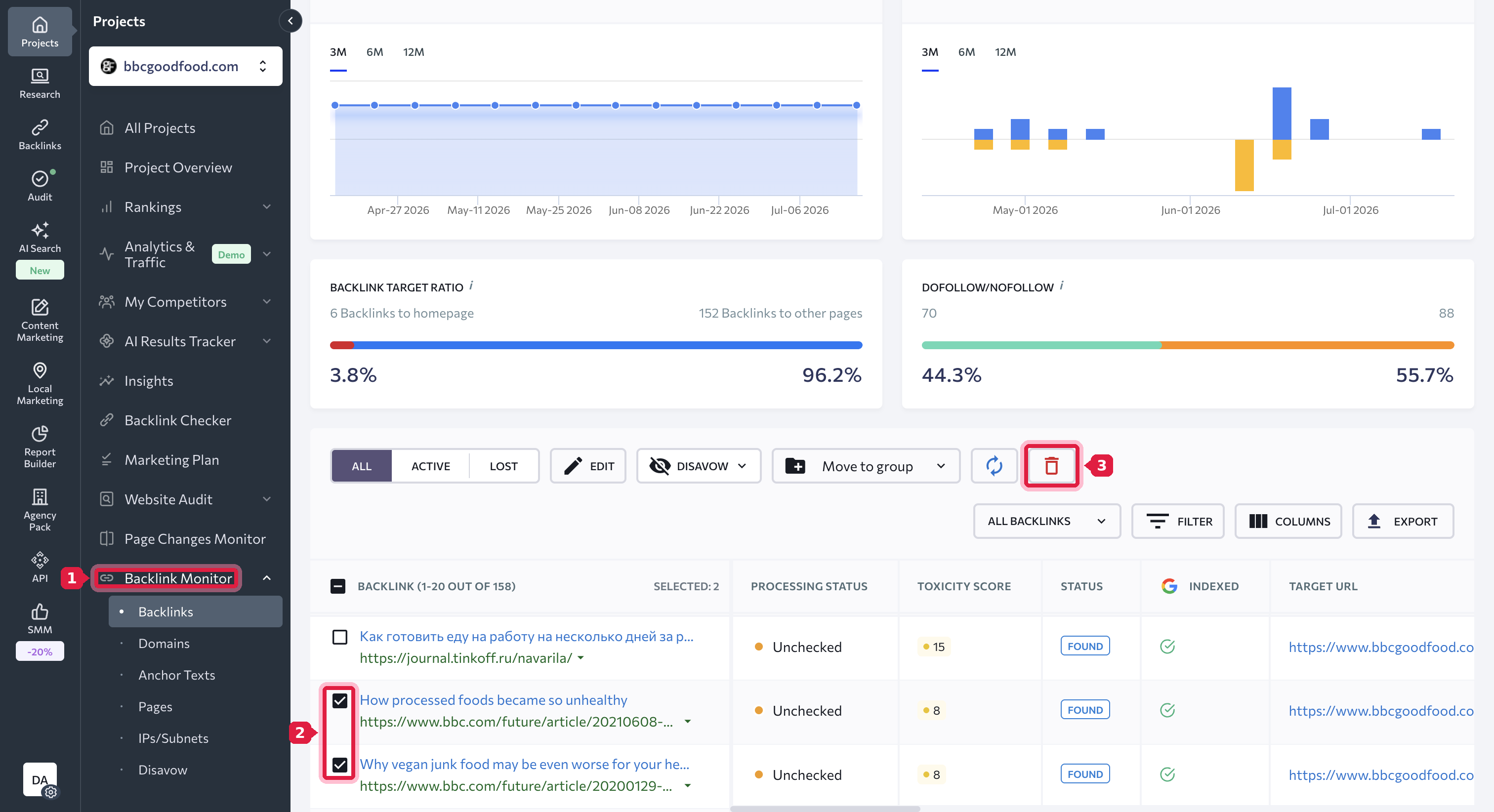Open the Backlink Checker menu link

pos(177,420)
